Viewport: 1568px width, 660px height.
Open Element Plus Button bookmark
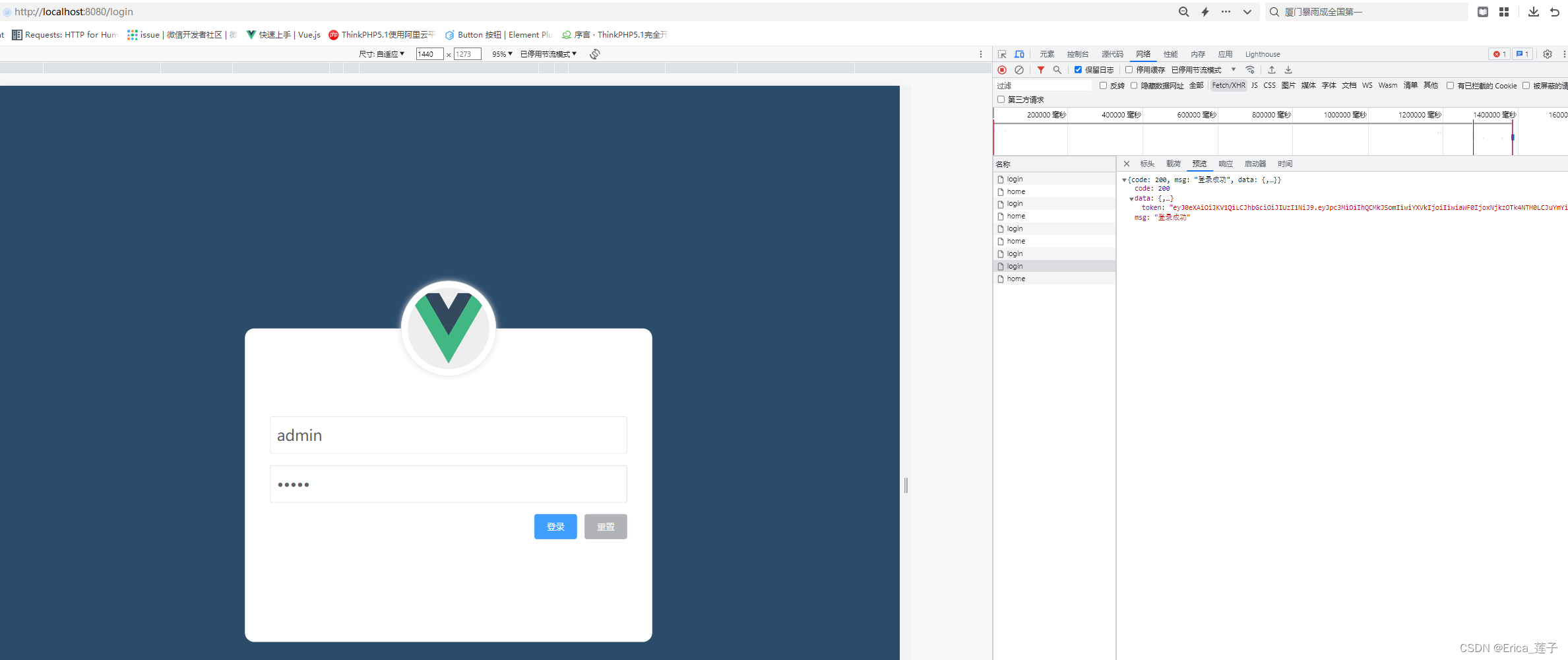click(499, 35)
